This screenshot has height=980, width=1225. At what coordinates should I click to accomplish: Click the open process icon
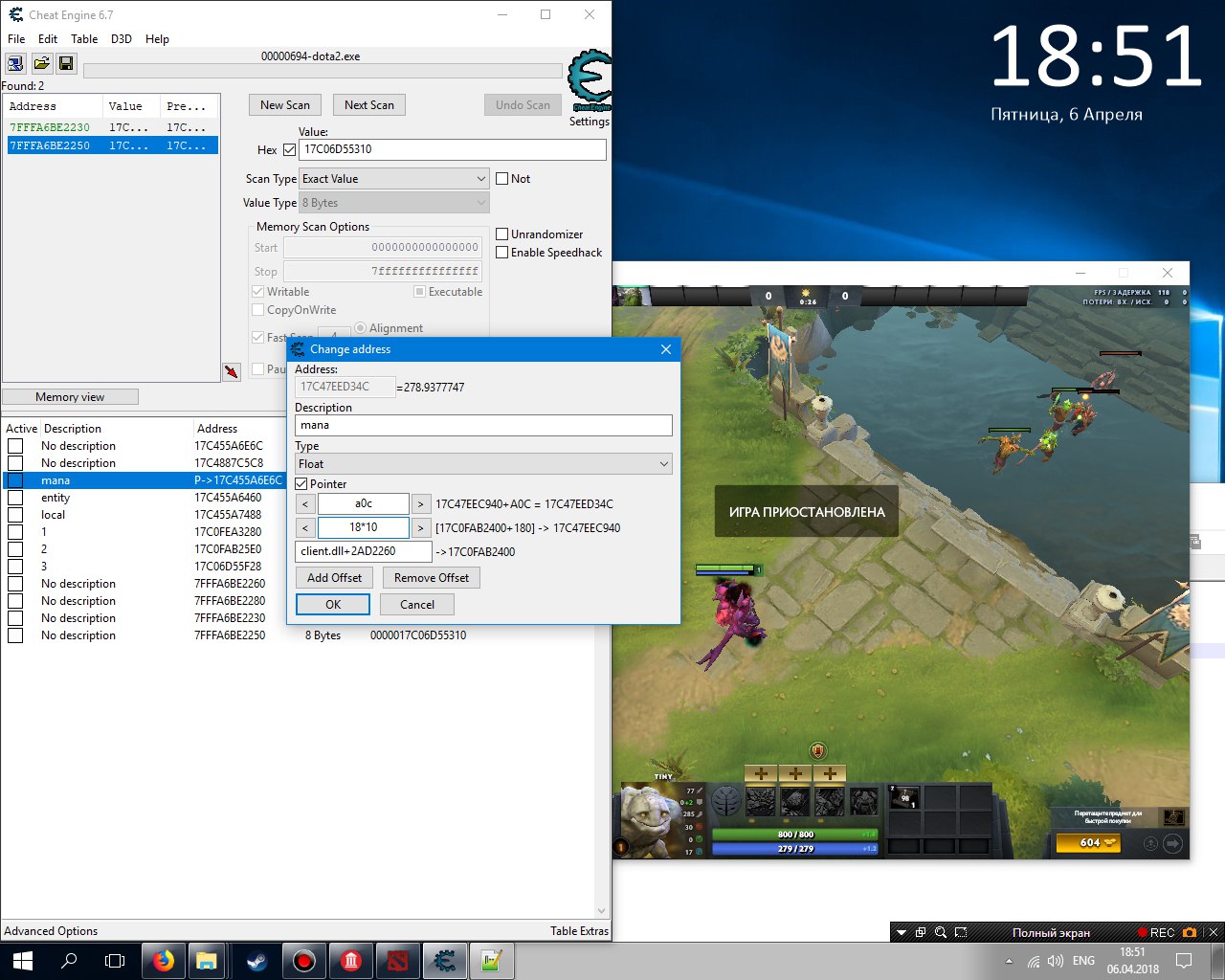tap(15, 63)
